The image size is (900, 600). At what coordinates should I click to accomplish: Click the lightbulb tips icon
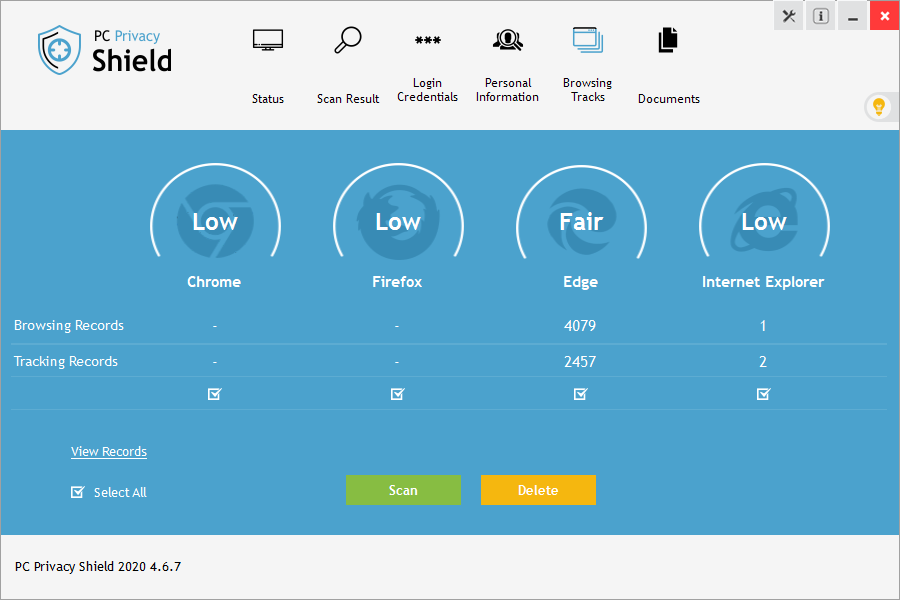[x=879, y=107]
